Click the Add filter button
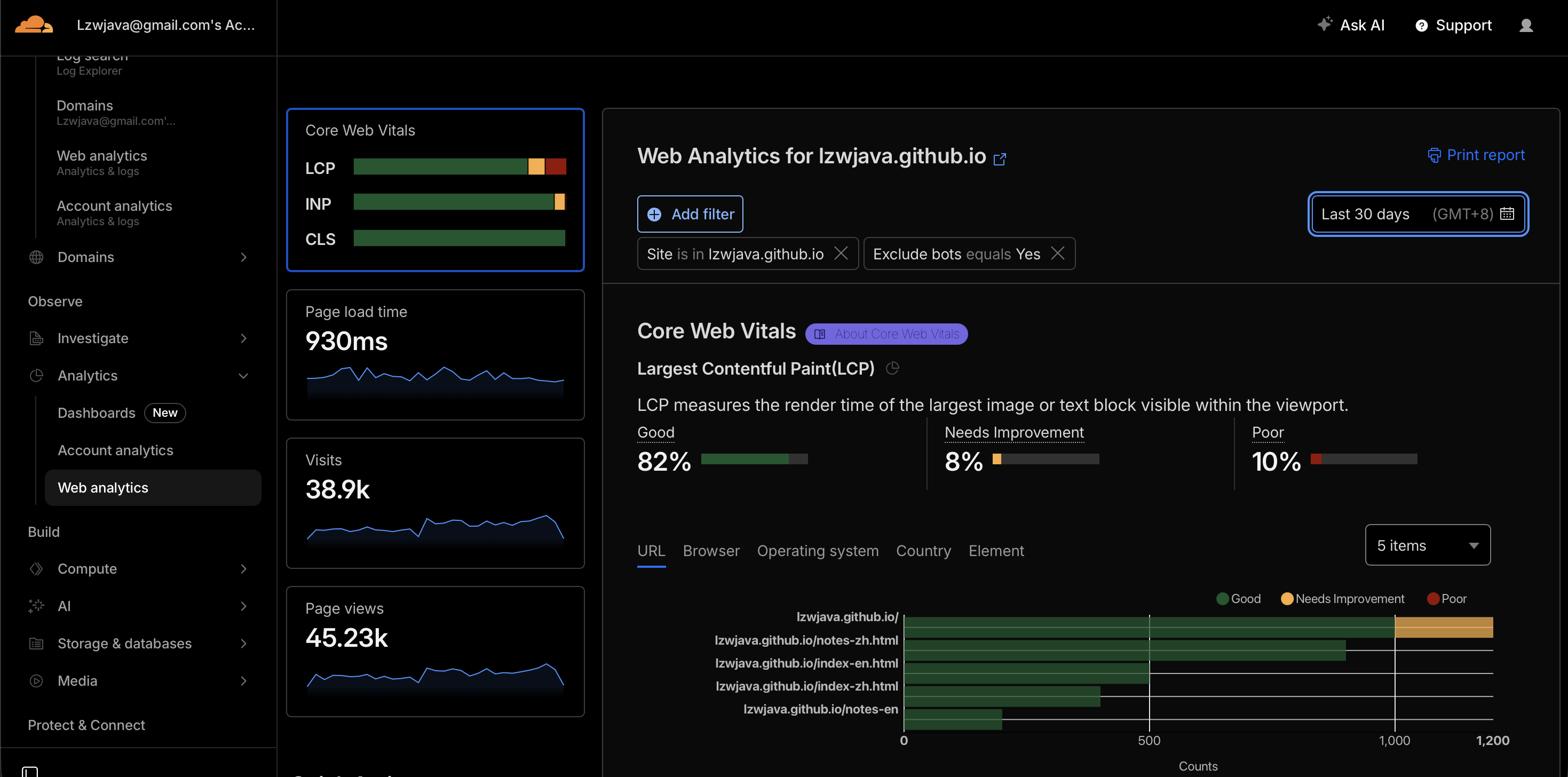This screenshot has width=1568, height=777. (x=690, y=214)
